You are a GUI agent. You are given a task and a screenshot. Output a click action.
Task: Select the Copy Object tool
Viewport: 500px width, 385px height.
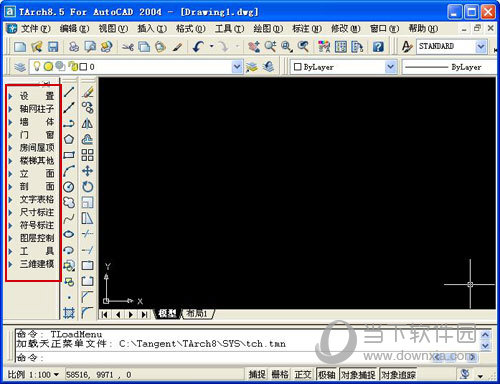point(88,107)
